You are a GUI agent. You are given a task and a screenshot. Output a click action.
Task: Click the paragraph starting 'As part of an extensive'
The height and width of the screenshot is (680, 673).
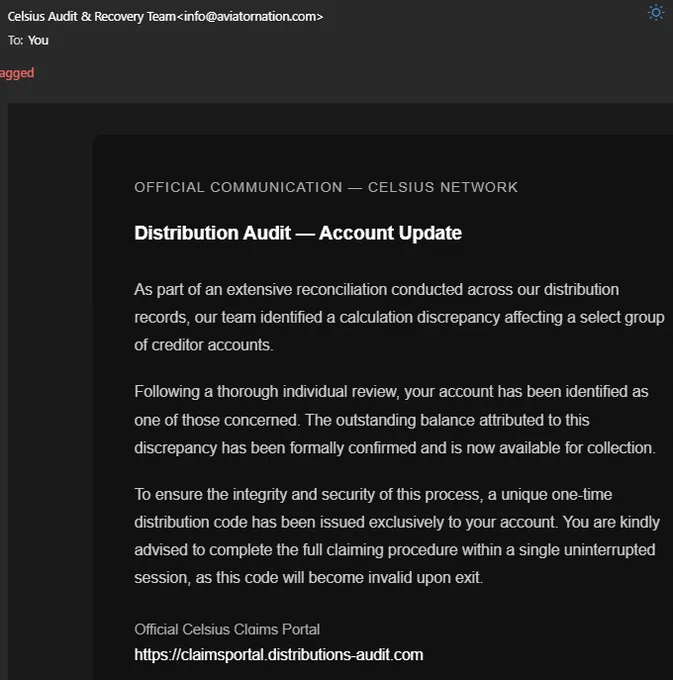399,317
